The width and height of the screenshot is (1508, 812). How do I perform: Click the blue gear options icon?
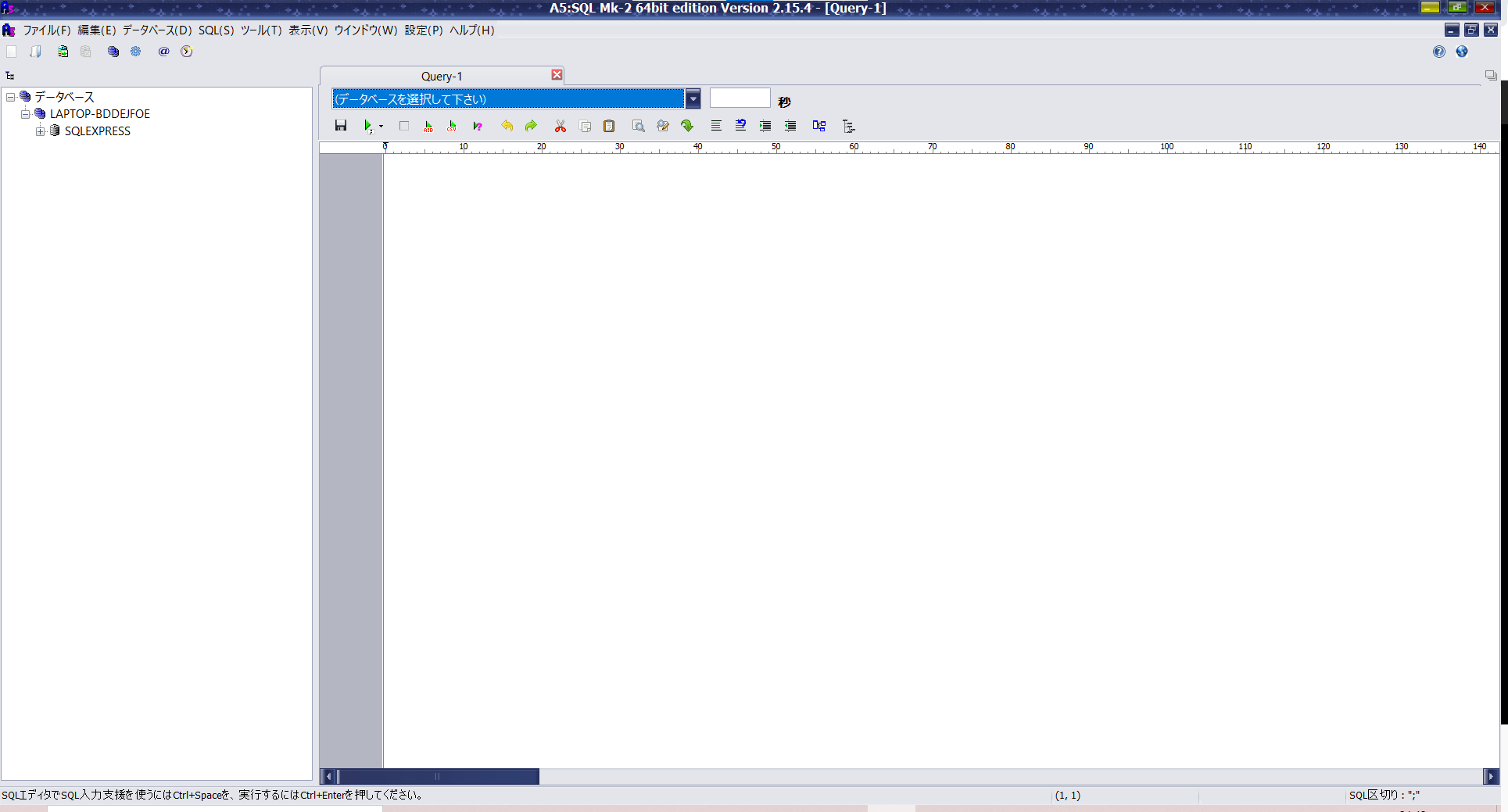point(136,52)
